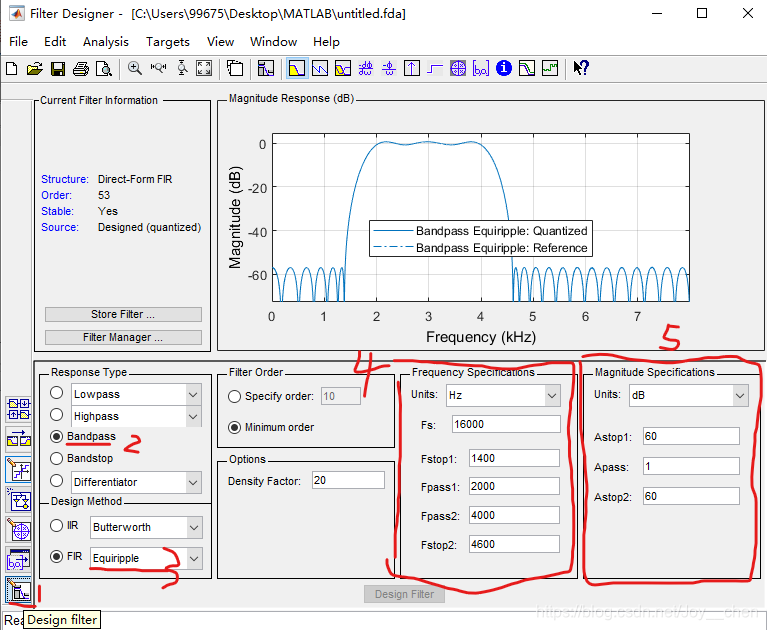Save the session using the floppy disk icon
This screenshot has height=630, width=767.
(x=58, y=68)
